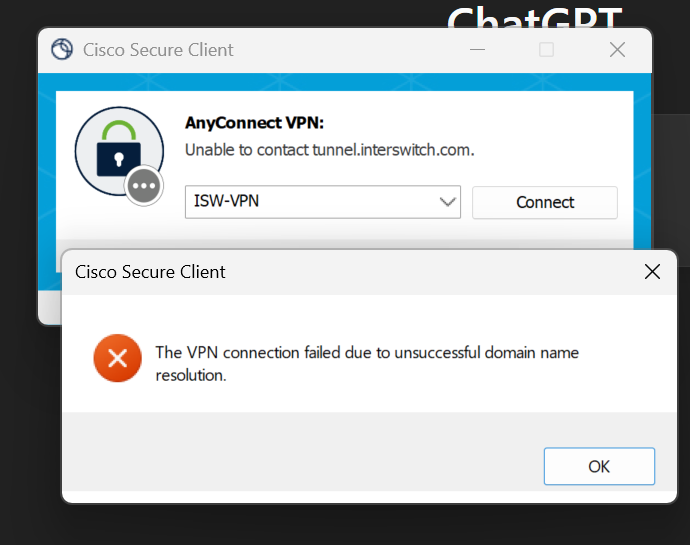Click the main window's Cisco Secure Client title
The width and height of the screenshot is (690, 545).
pos(158,50)
